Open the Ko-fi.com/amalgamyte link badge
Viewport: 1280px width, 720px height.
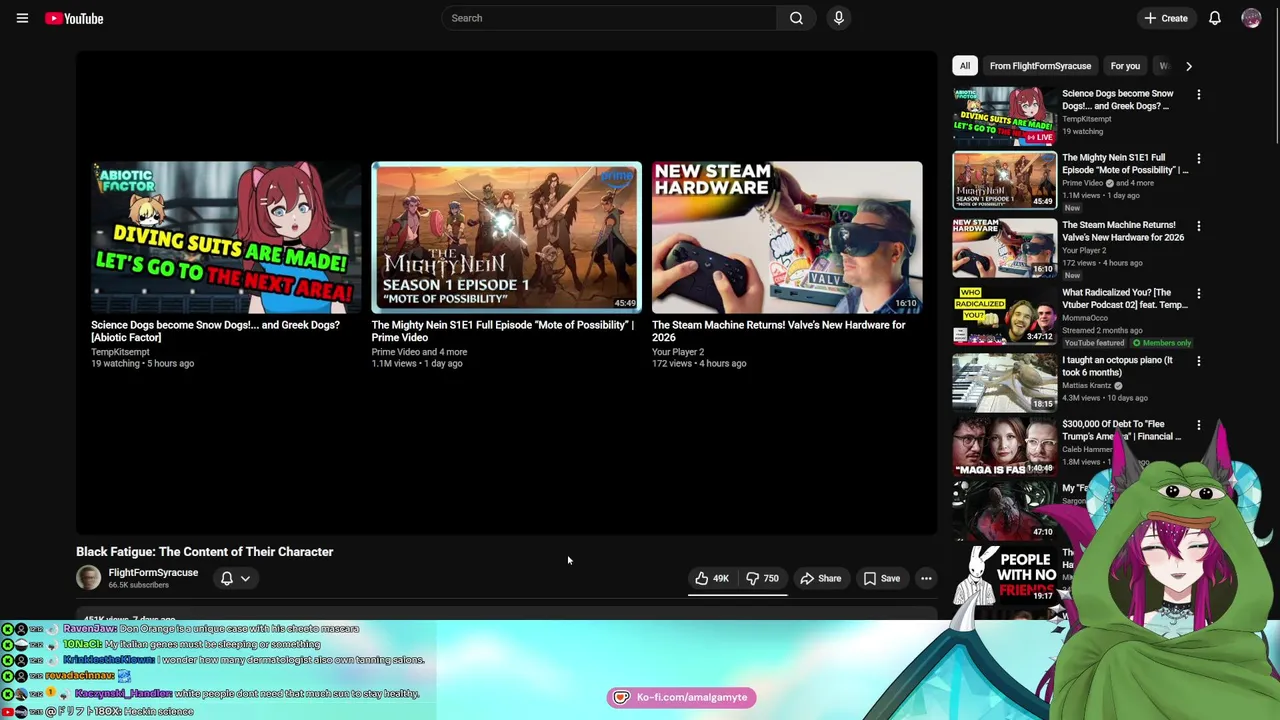pyautogui.click(x=681, y=697)
